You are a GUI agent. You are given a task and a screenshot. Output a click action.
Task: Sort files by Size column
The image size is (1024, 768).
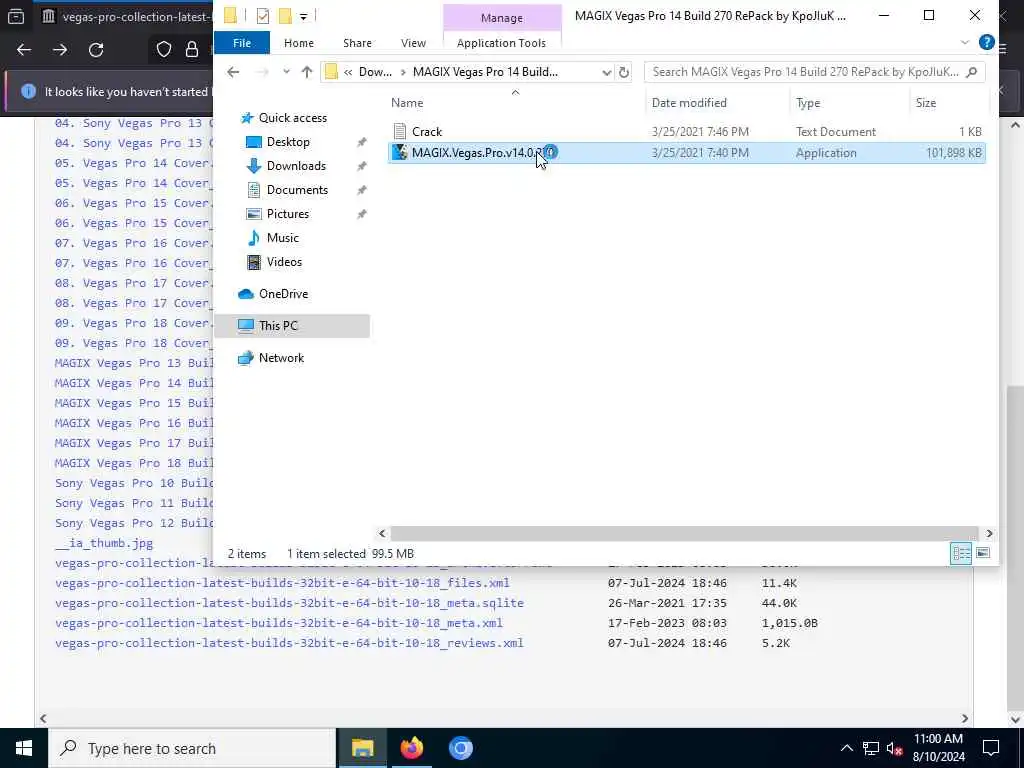(x=925, y=103)
